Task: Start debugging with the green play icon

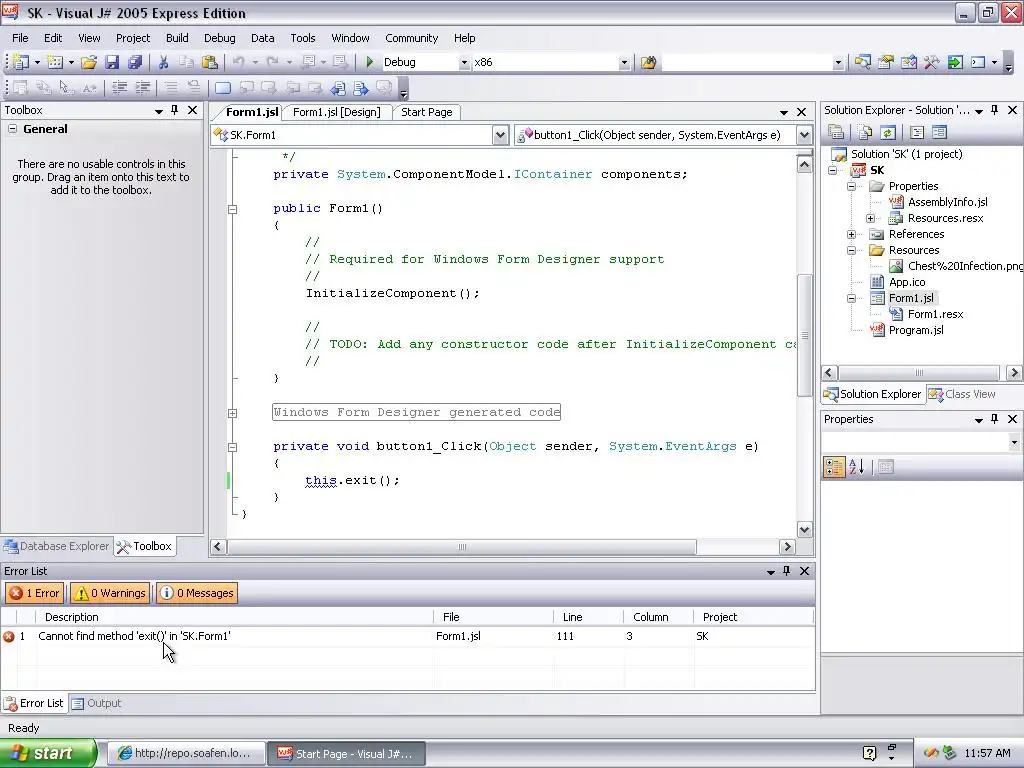Action: click(370, 62)
